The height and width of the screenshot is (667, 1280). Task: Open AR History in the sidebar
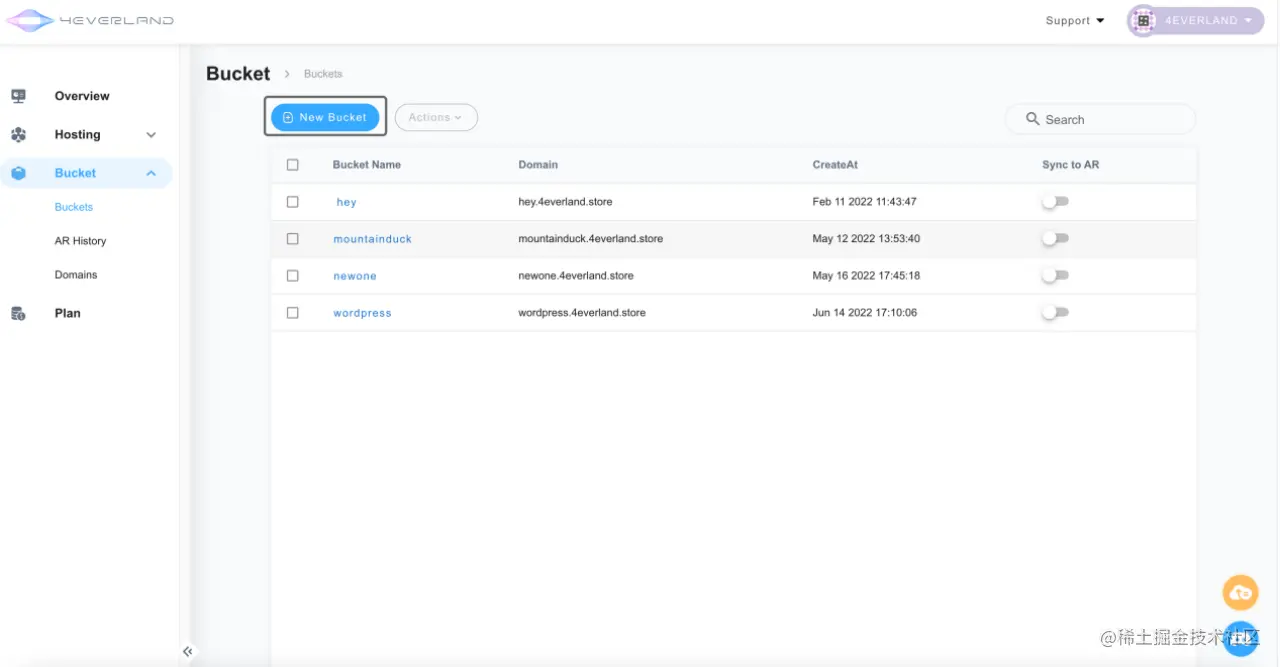(80, 241)
